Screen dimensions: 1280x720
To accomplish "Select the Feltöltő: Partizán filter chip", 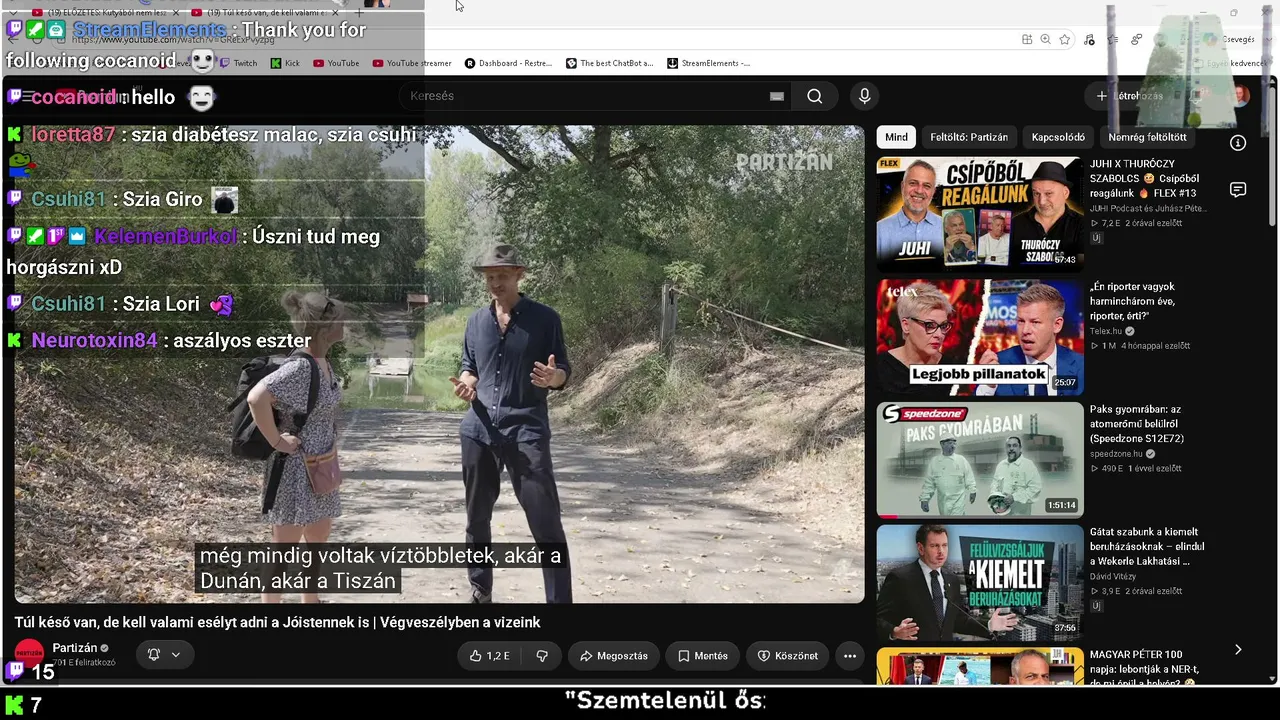I will pos(969,137).
